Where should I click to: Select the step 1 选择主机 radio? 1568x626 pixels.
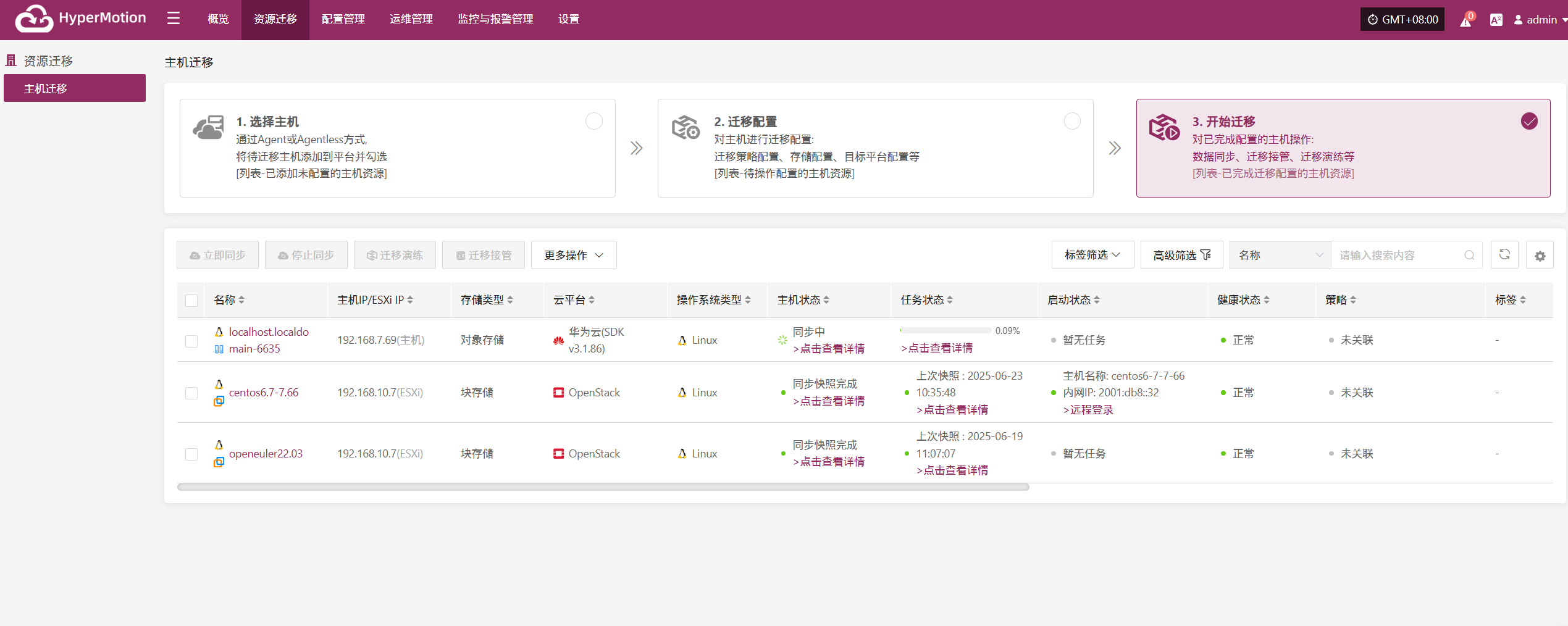tap(594, 121)
